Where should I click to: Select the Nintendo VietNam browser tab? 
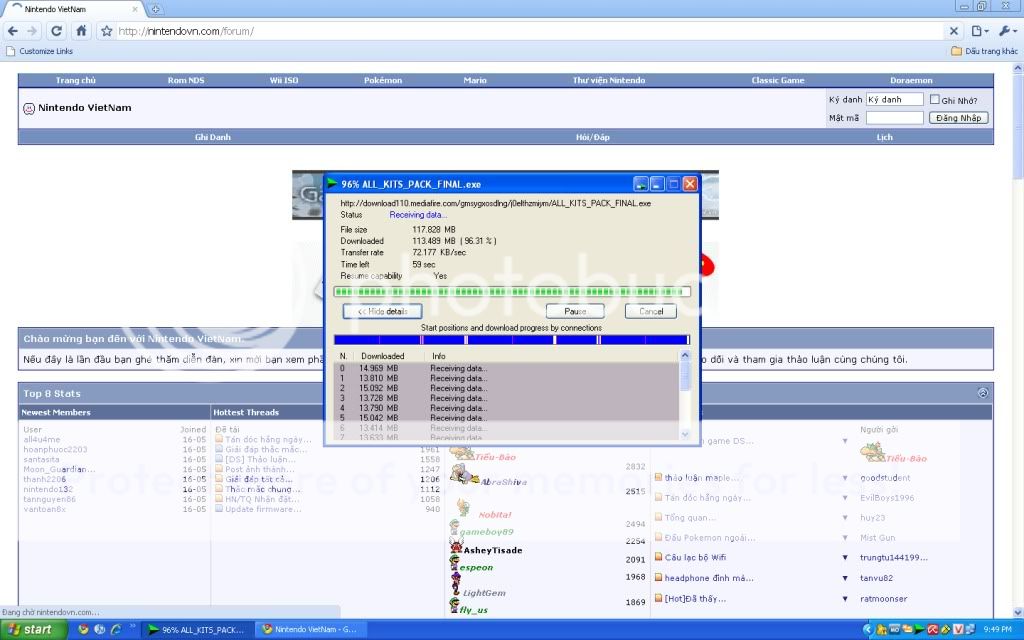pos(72,9)
